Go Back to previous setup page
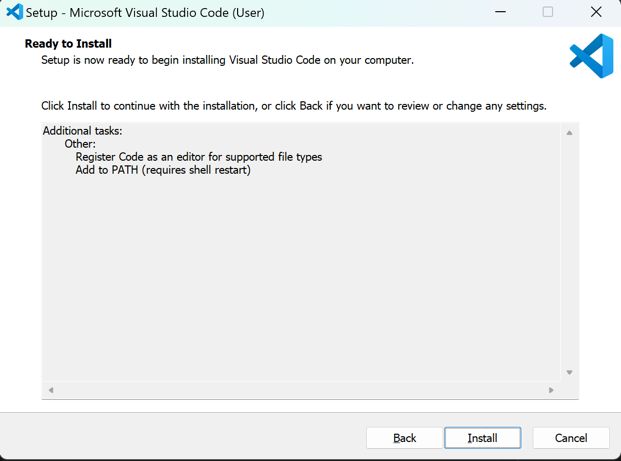Image resolution: width=621 pixels, height=461 pixels. point(404,438)
